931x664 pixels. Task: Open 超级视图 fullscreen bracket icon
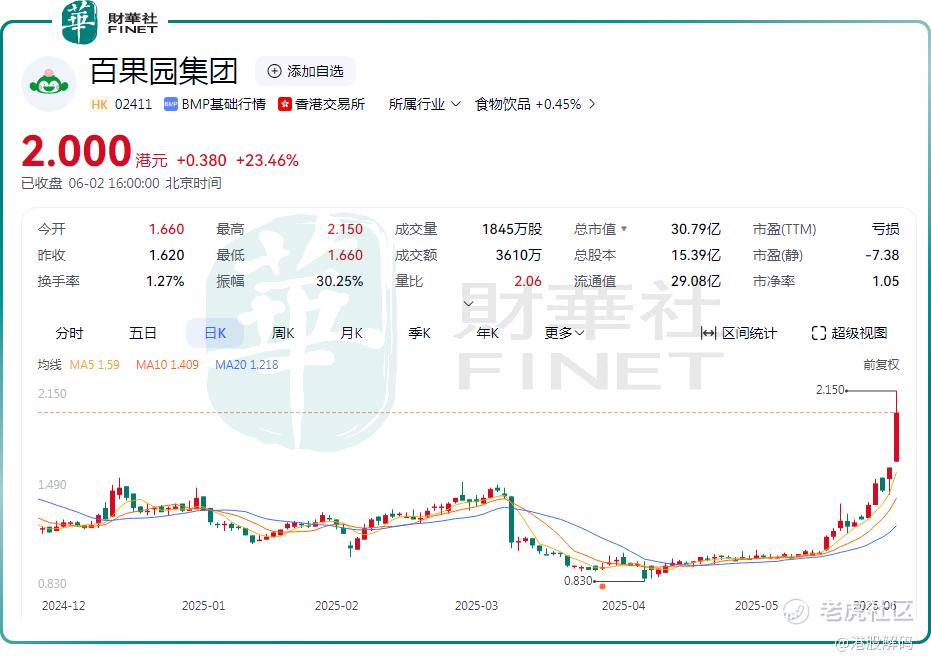[x=819, y=333]
